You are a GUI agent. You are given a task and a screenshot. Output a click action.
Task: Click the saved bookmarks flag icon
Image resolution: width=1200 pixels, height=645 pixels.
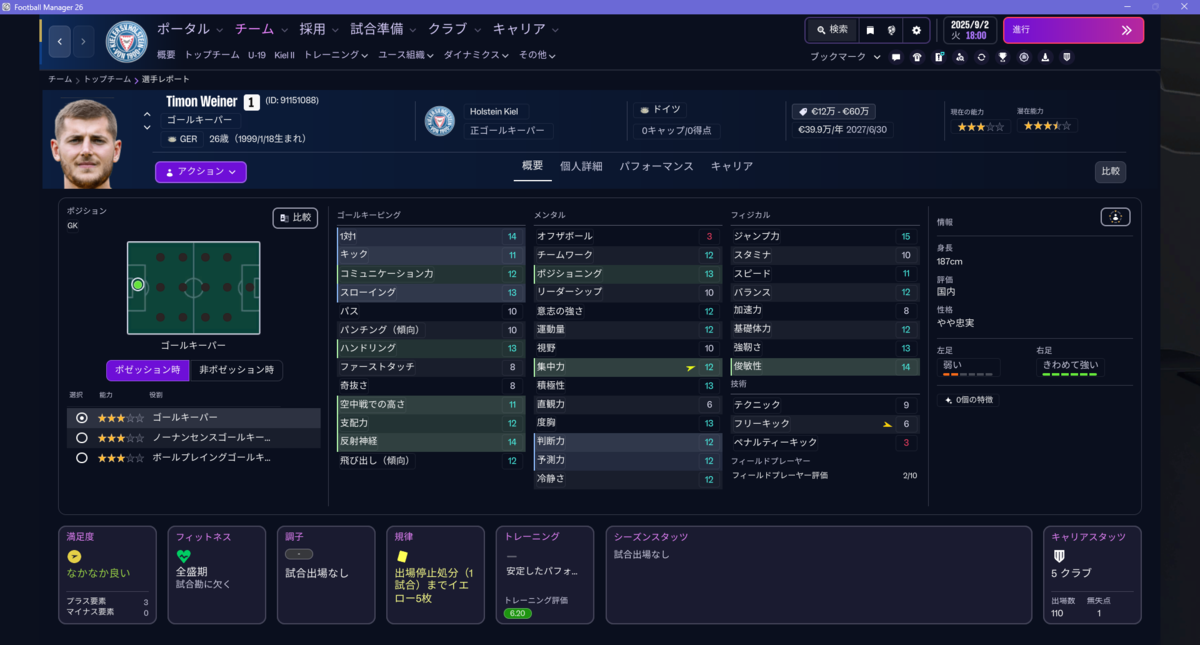tap(870, 30)
